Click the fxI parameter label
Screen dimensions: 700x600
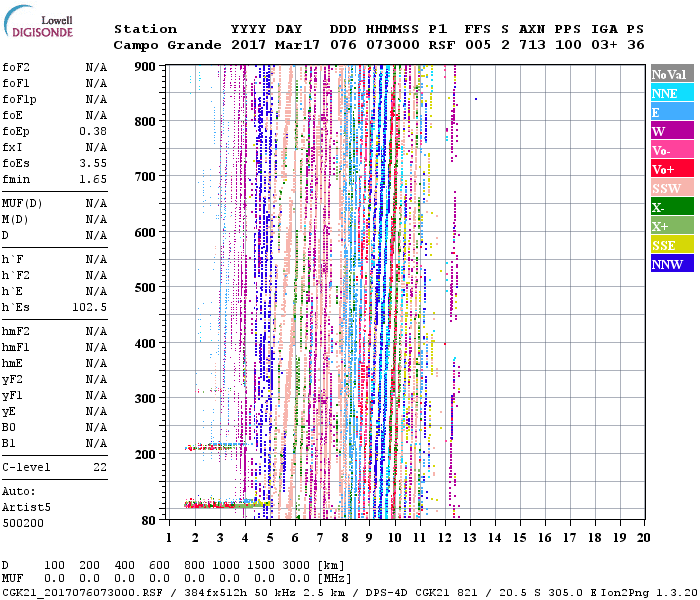pos(12,147)
